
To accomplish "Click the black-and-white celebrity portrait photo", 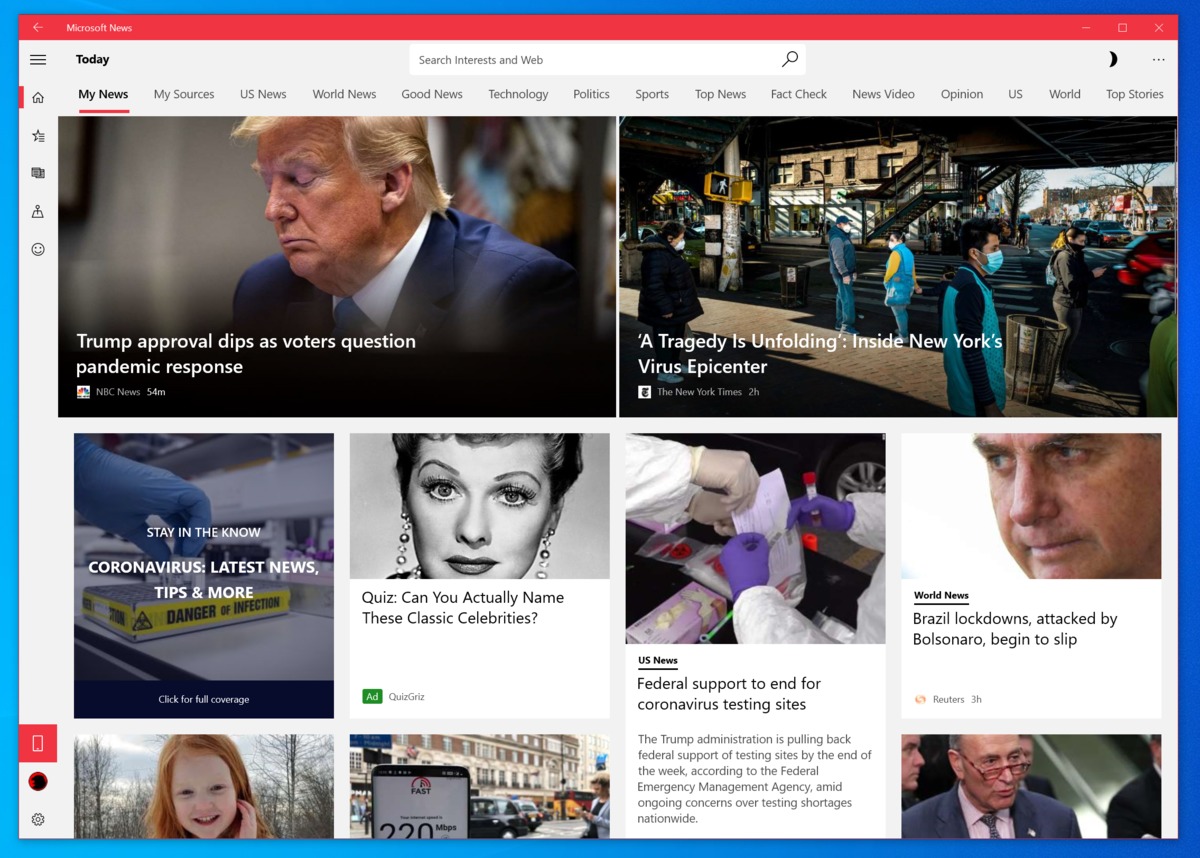I will click(x=480, y=506).
